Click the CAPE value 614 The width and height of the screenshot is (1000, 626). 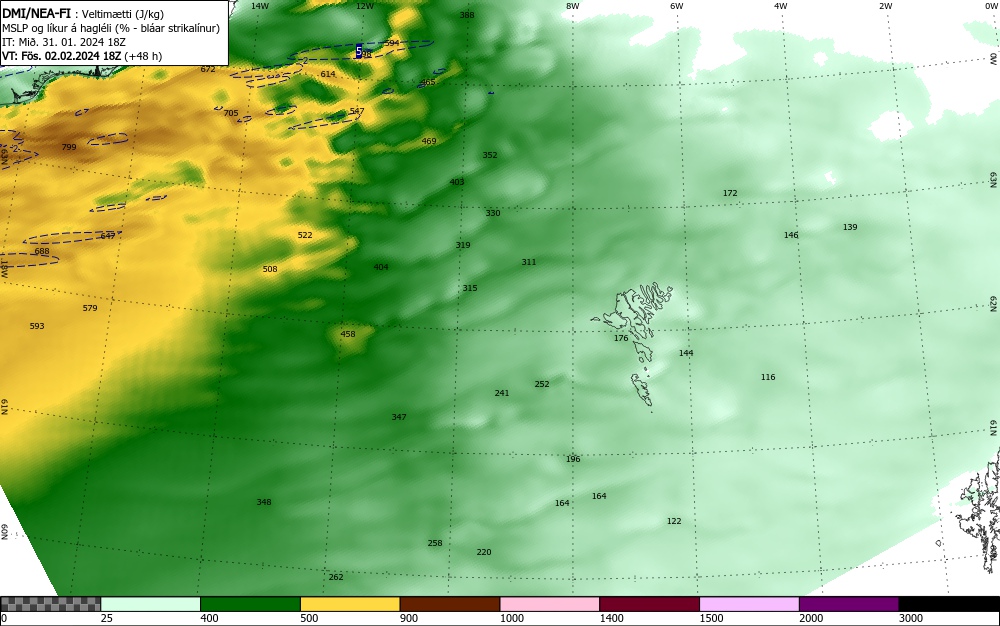click(328, 74)
